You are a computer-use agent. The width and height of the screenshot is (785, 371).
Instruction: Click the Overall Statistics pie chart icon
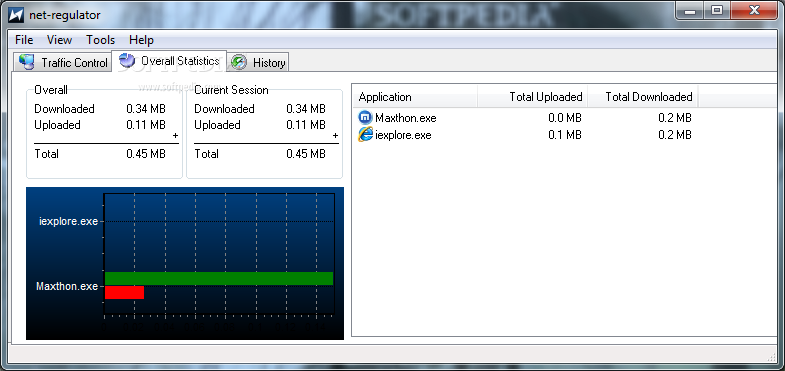click(127, 61)
